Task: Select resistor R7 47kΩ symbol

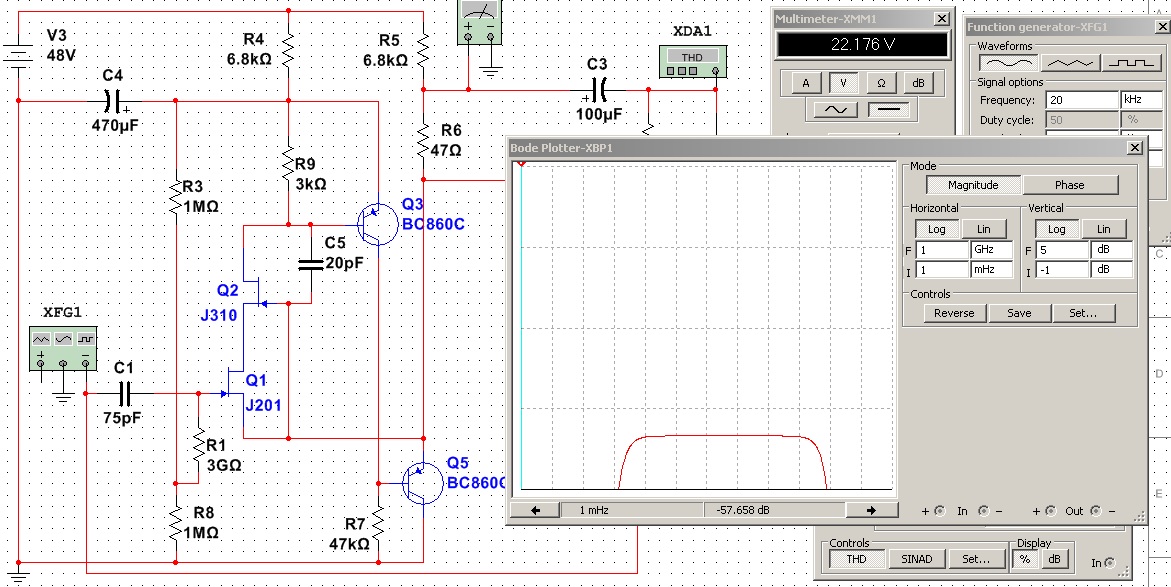Action: (379, 522)
